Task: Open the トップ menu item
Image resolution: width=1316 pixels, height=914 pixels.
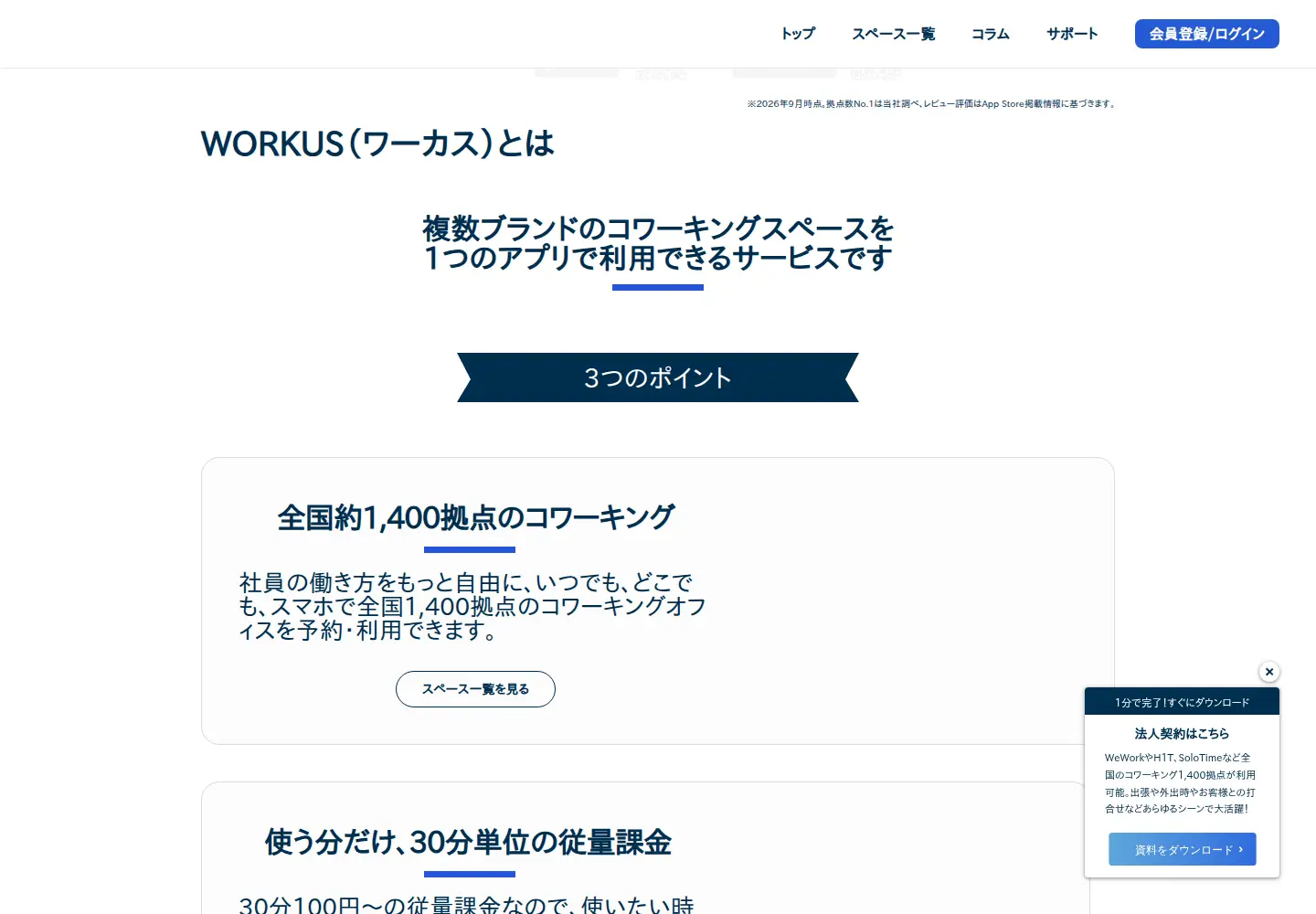Action: (x=798, y=34)
